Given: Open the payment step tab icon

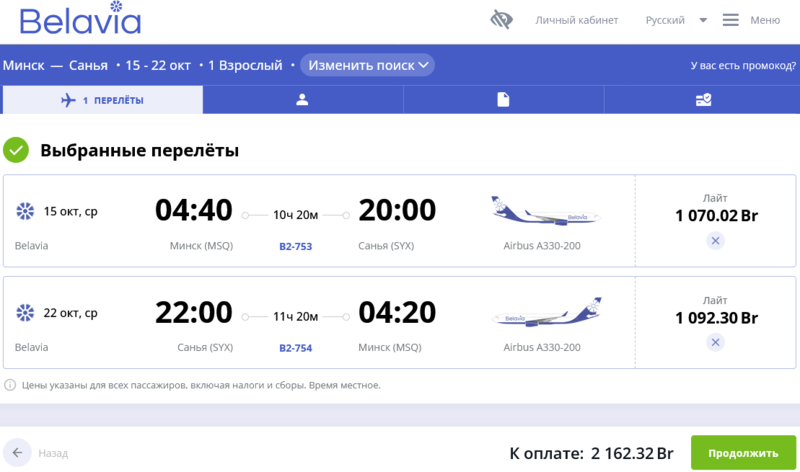Looking at the screenshot, I should [704, 100].
